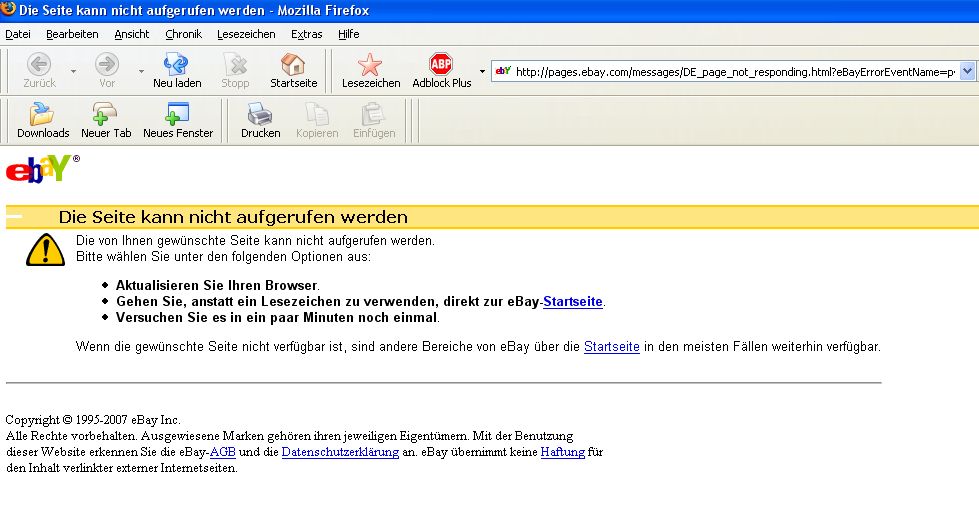Screen dimensions: 979x516
Task: Click 'Versuchen Sie es in ein paar Minuten noch einmal'
Action: (x=277, y=318)
